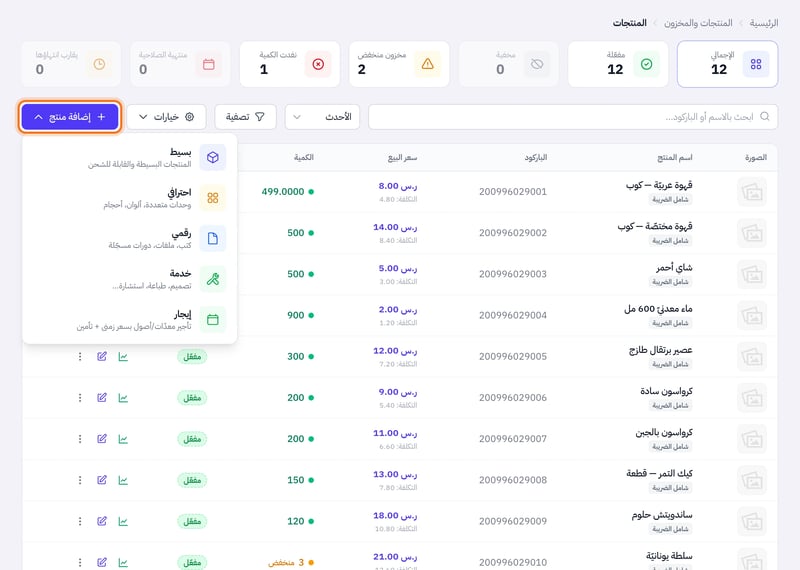Click the اسم المنتج column header
This screenshot has width=800, height=570.
pyautogui.click(x=674, y=157)
